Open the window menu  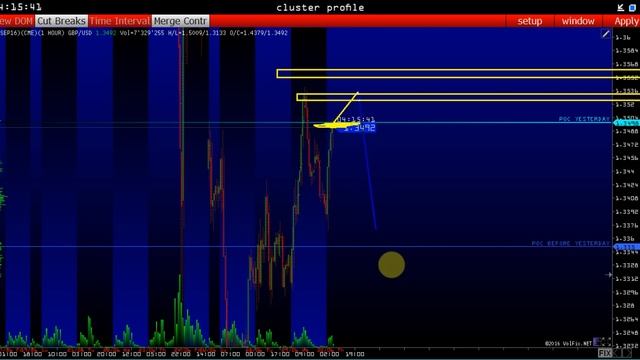coord(578,21)
